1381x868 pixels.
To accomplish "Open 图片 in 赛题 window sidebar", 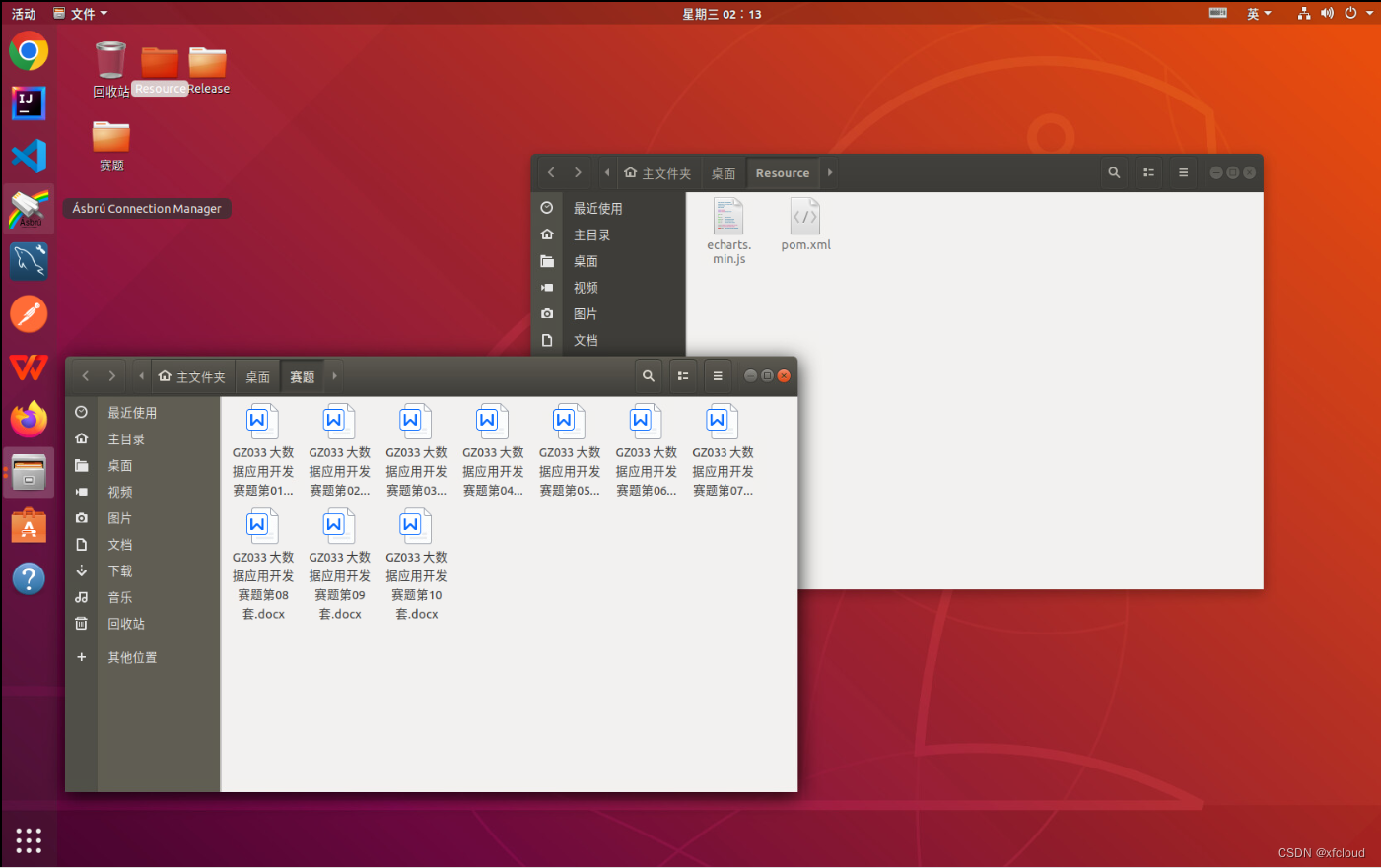I will click(x=143, y=518).
